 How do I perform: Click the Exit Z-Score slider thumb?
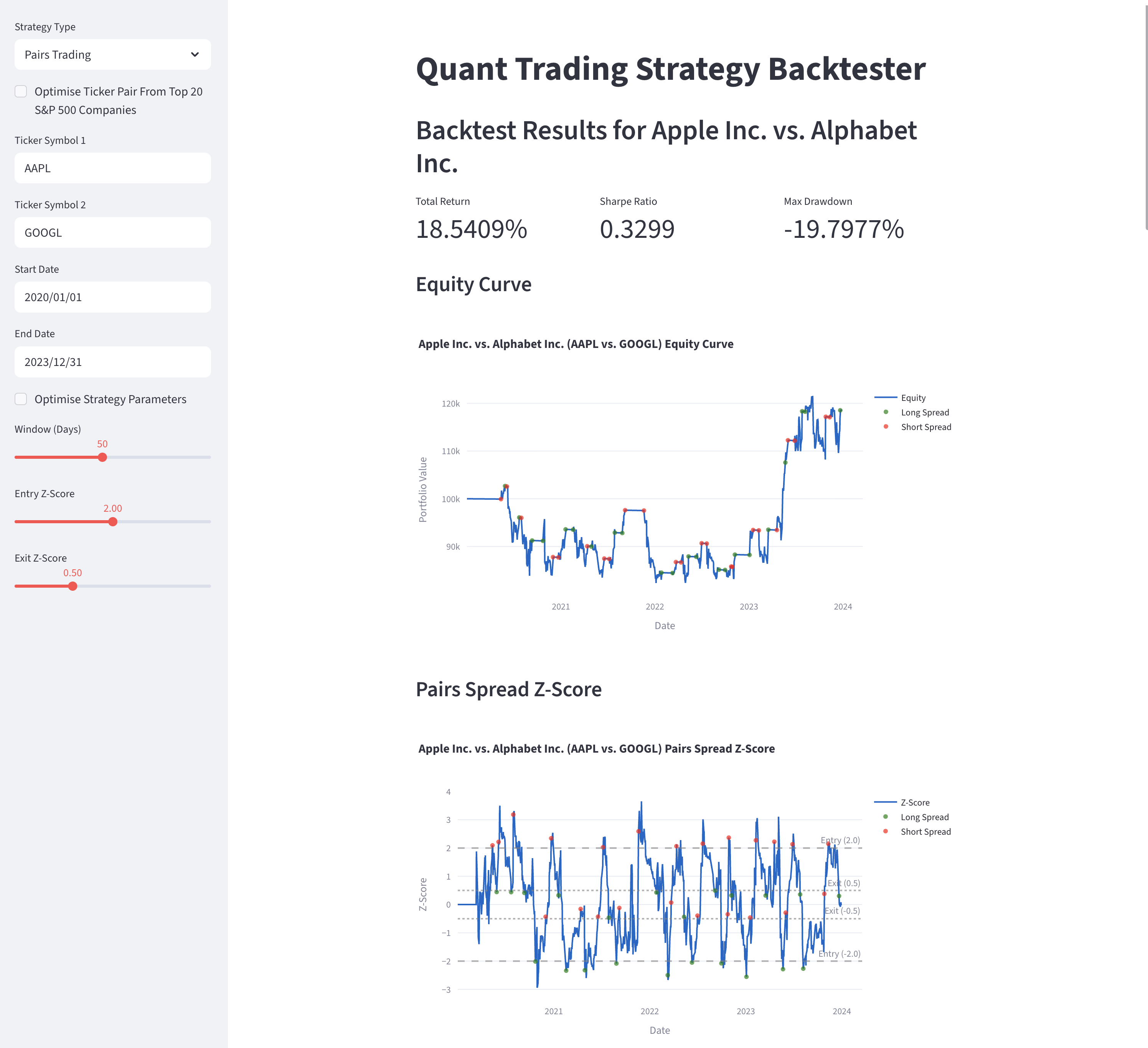(73, 586)
